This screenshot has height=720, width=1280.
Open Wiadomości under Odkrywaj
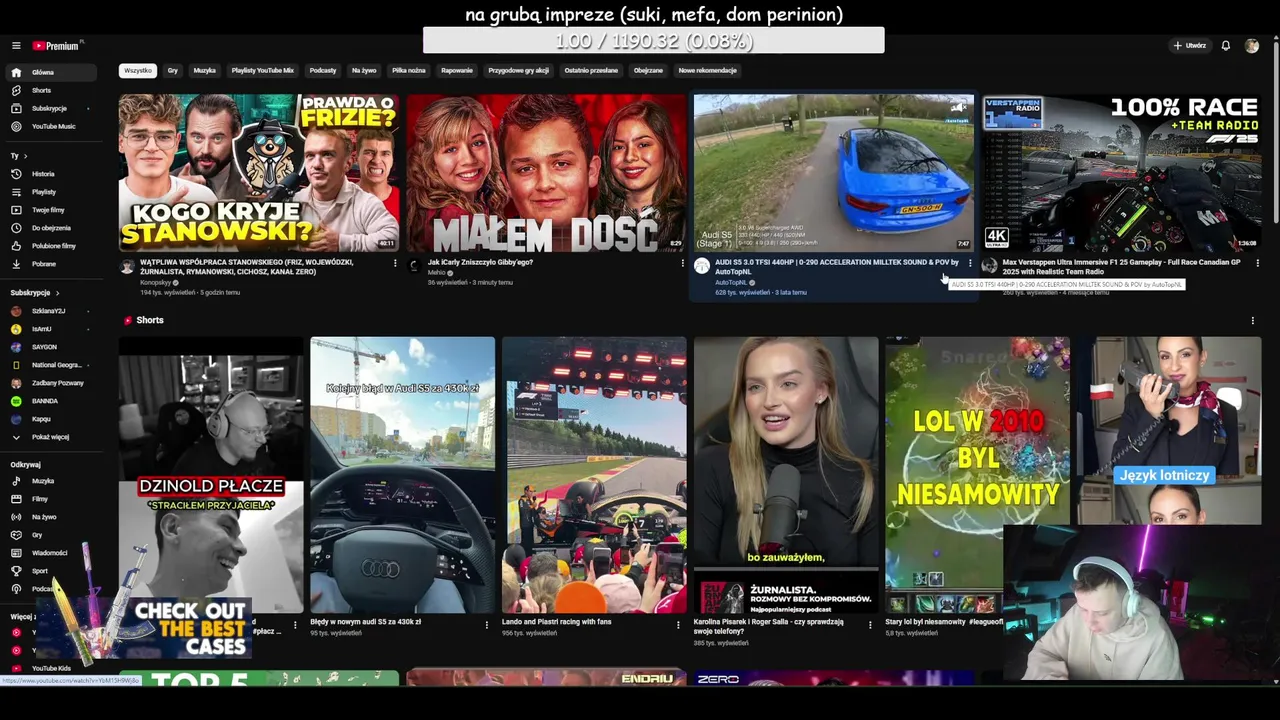pos(49,553)
